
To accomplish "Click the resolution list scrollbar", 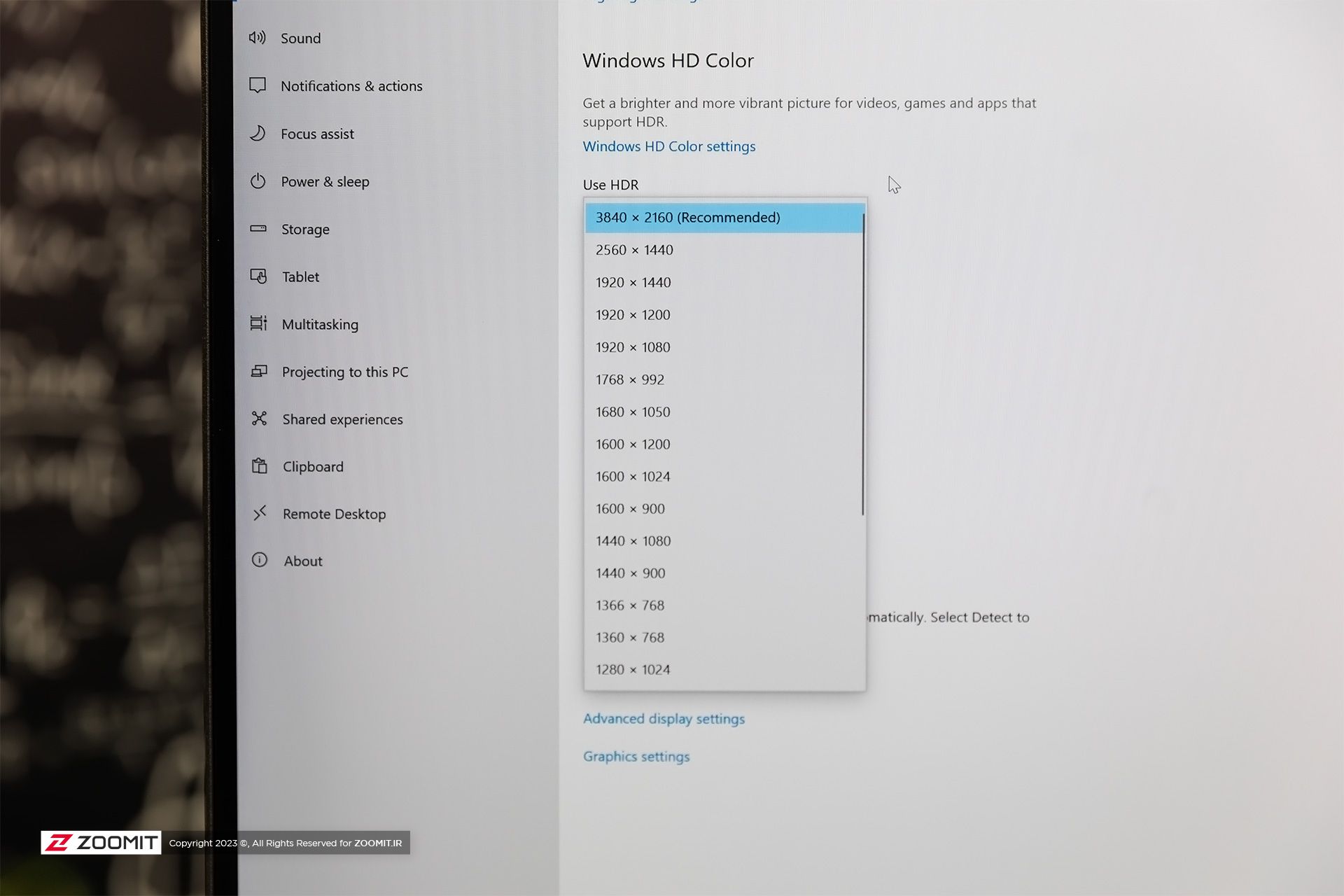I will tap(863, 364).
